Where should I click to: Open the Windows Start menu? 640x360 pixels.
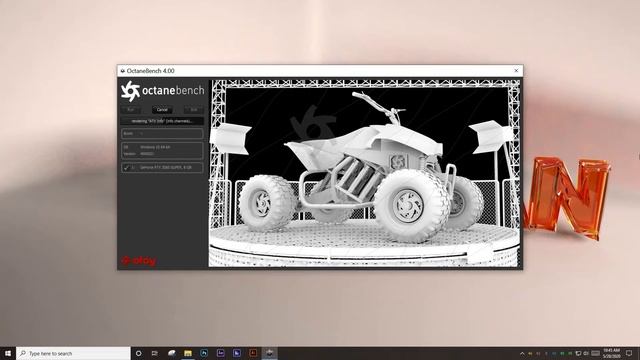(8, 353)
